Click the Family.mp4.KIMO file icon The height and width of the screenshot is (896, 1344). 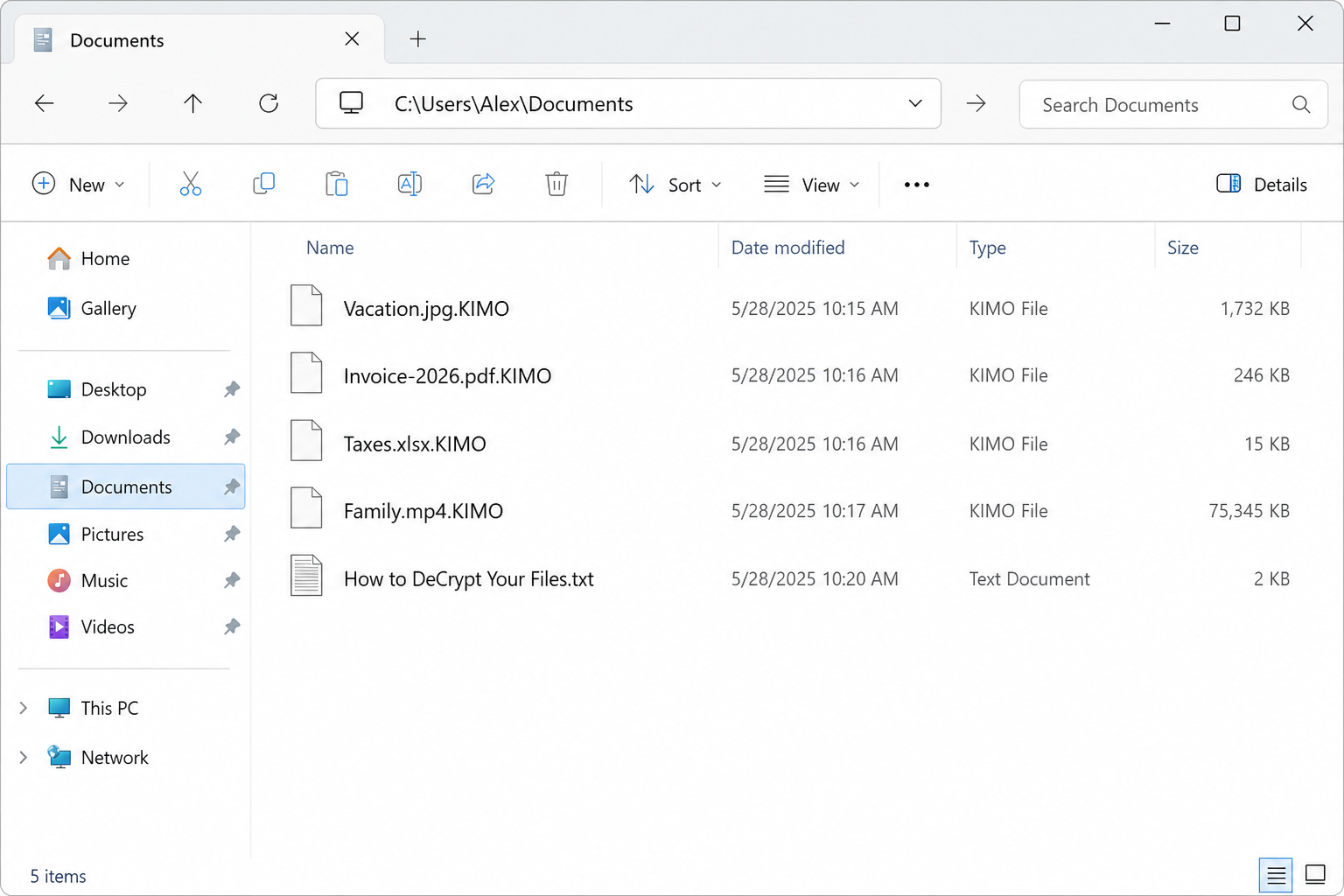[x=306, y=507]
